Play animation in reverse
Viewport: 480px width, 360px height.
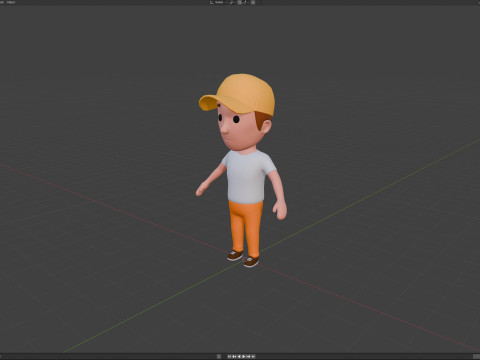(239, 357)
